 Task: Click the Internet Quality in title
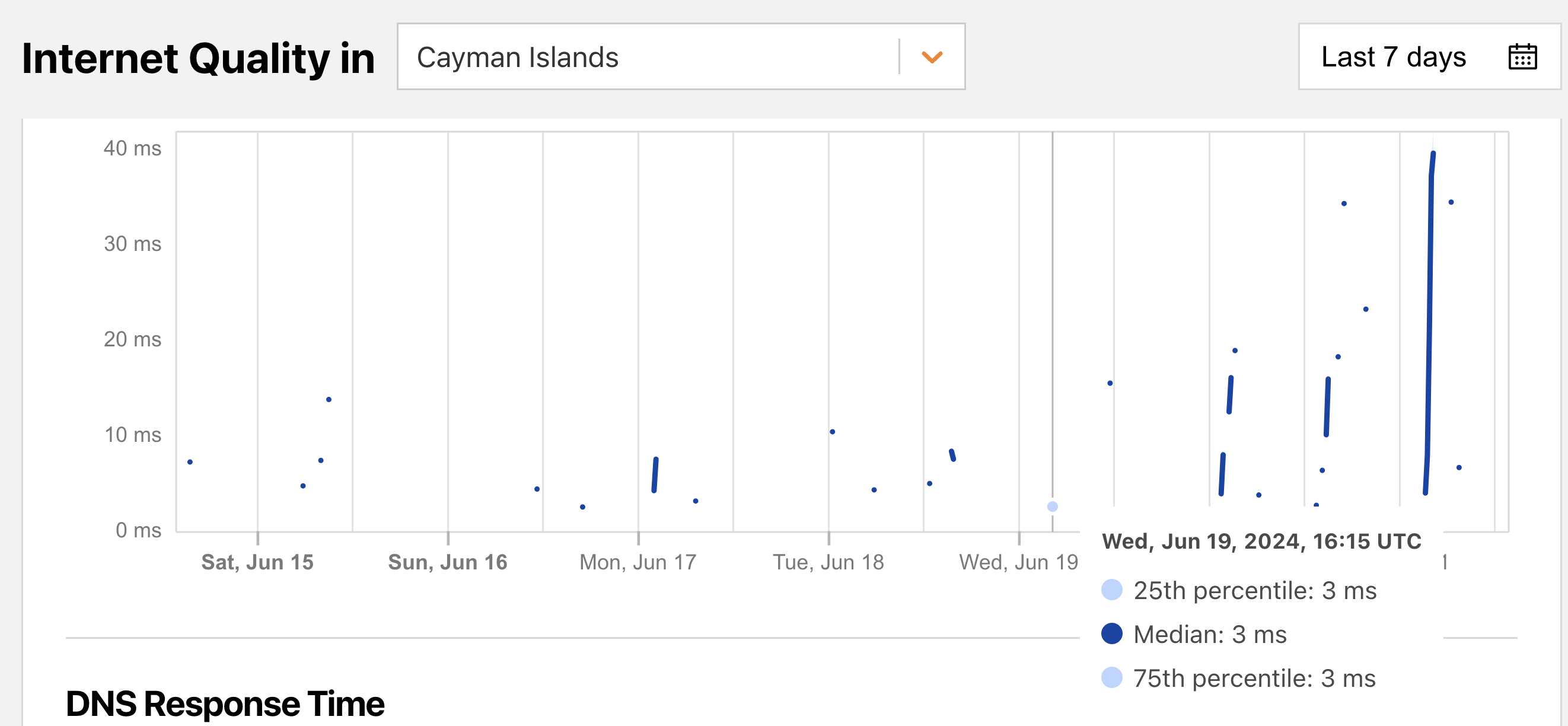(x=199, y=58)
